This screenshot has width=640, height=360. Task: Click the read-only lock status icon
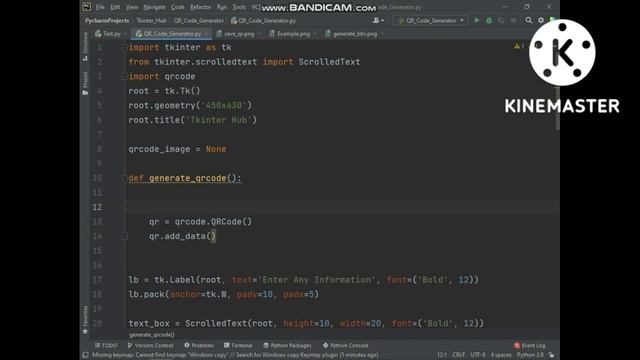551,355
